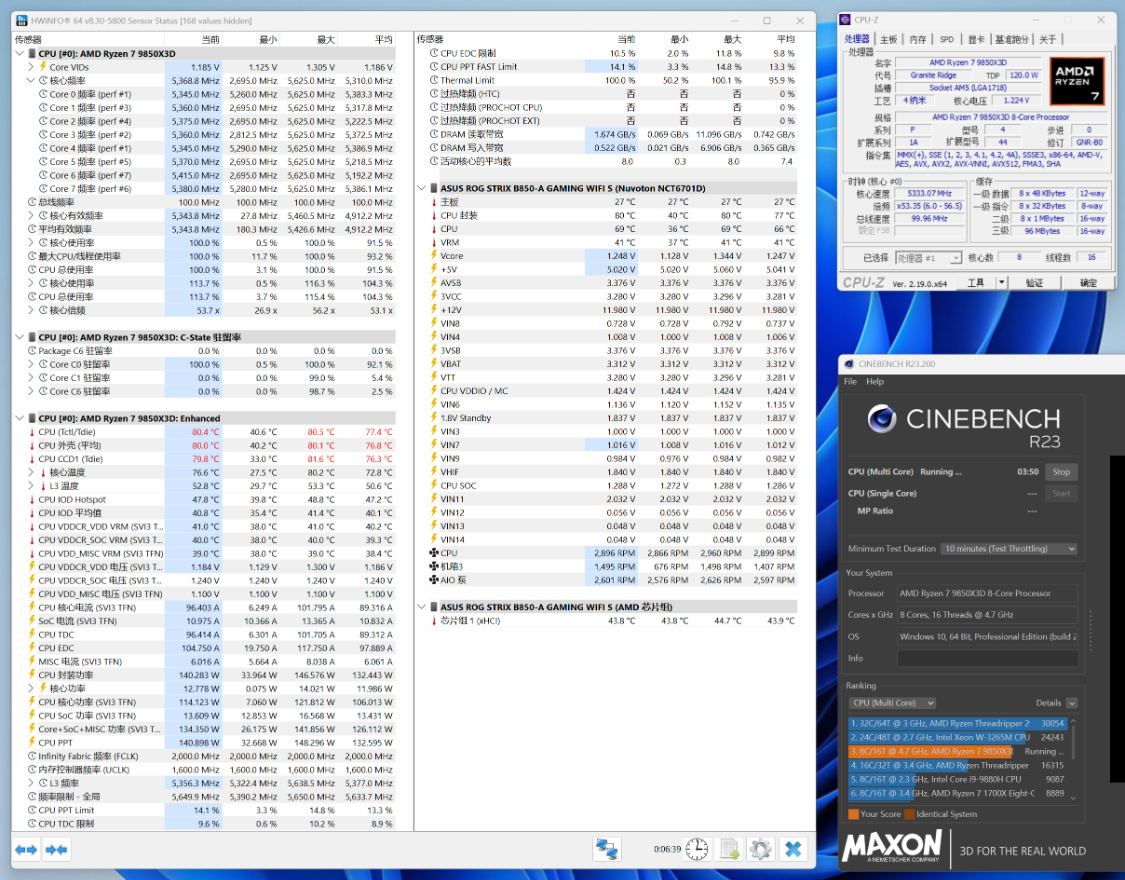This screenshot has width=1125, height=880.
Task: Expand the 核心倍频 row
Action: pyautogui.click(x=31, y=311)
